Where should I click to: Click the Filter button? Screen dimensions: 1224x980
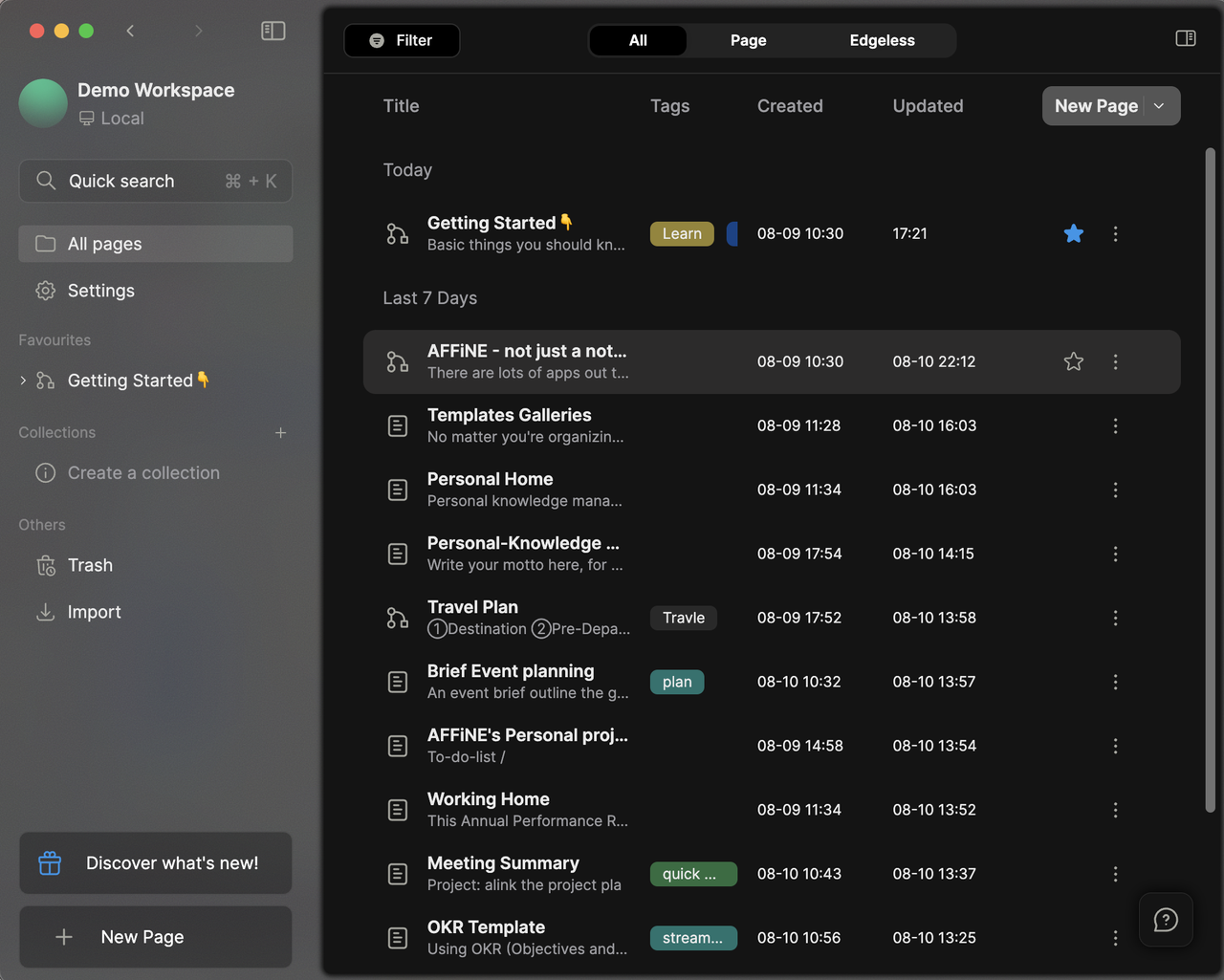[x=402, y=40]
